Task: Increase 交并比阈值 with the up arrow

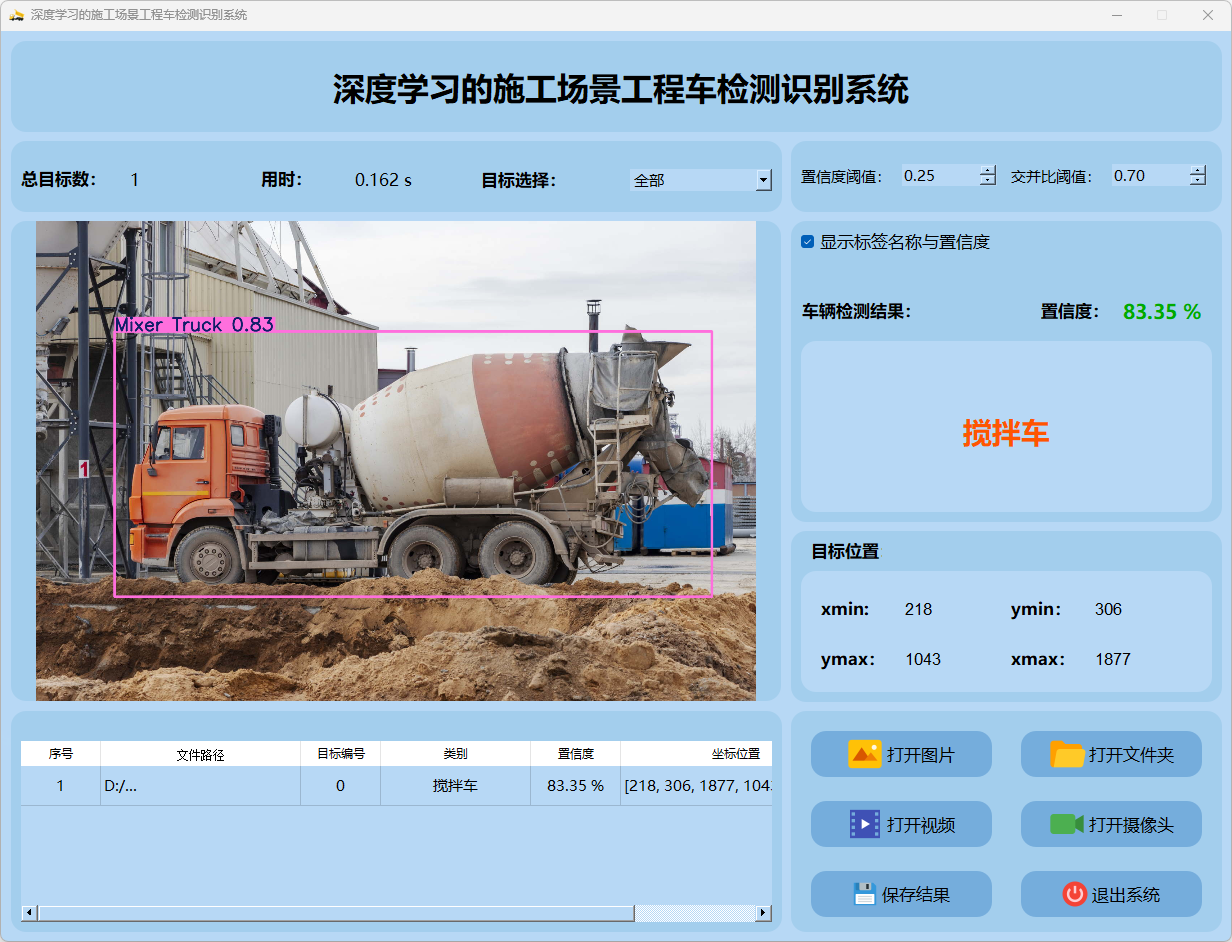Action: click(x=1198, y=170)
